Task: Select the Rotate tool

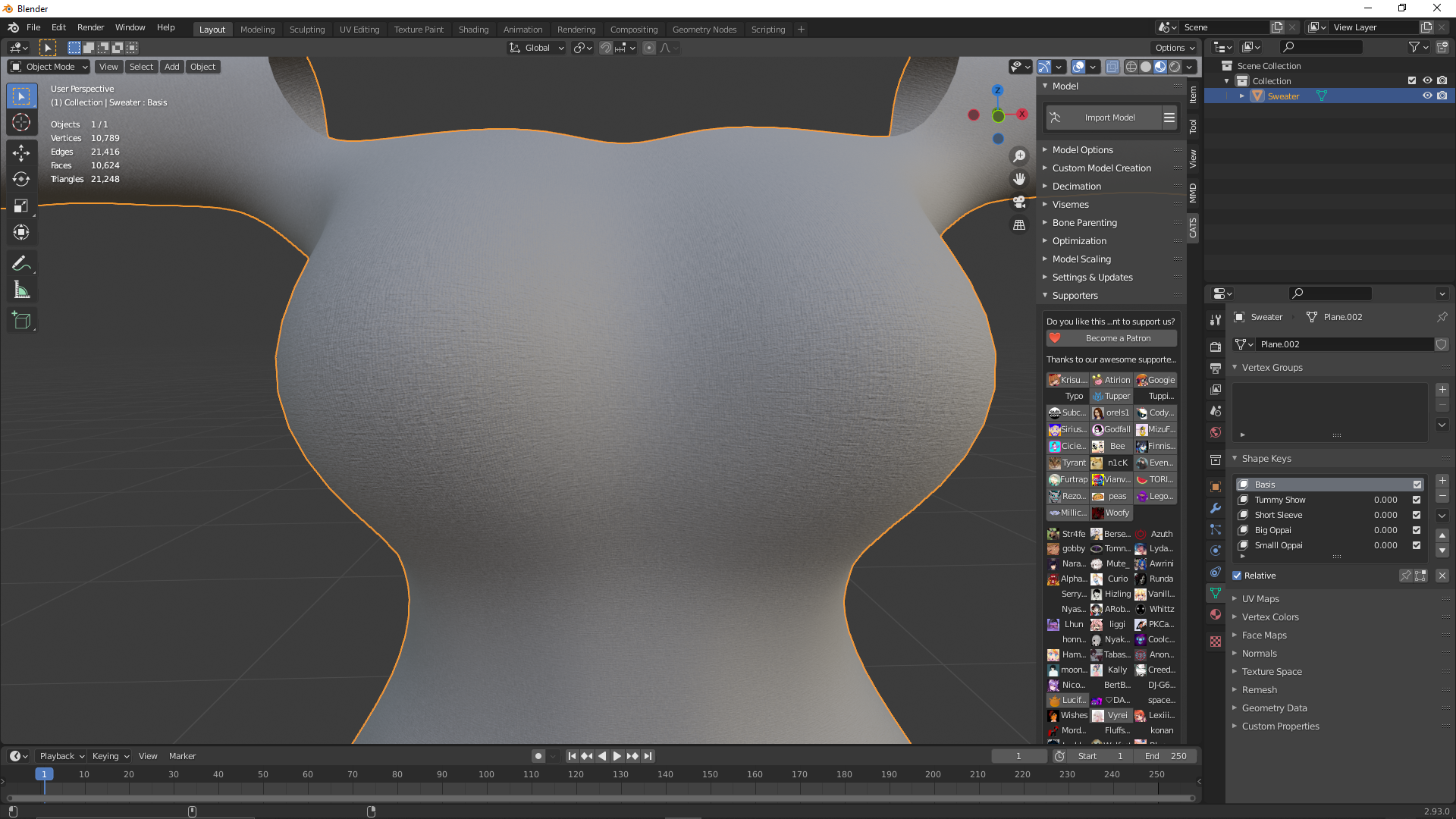Action: [21, 179]
